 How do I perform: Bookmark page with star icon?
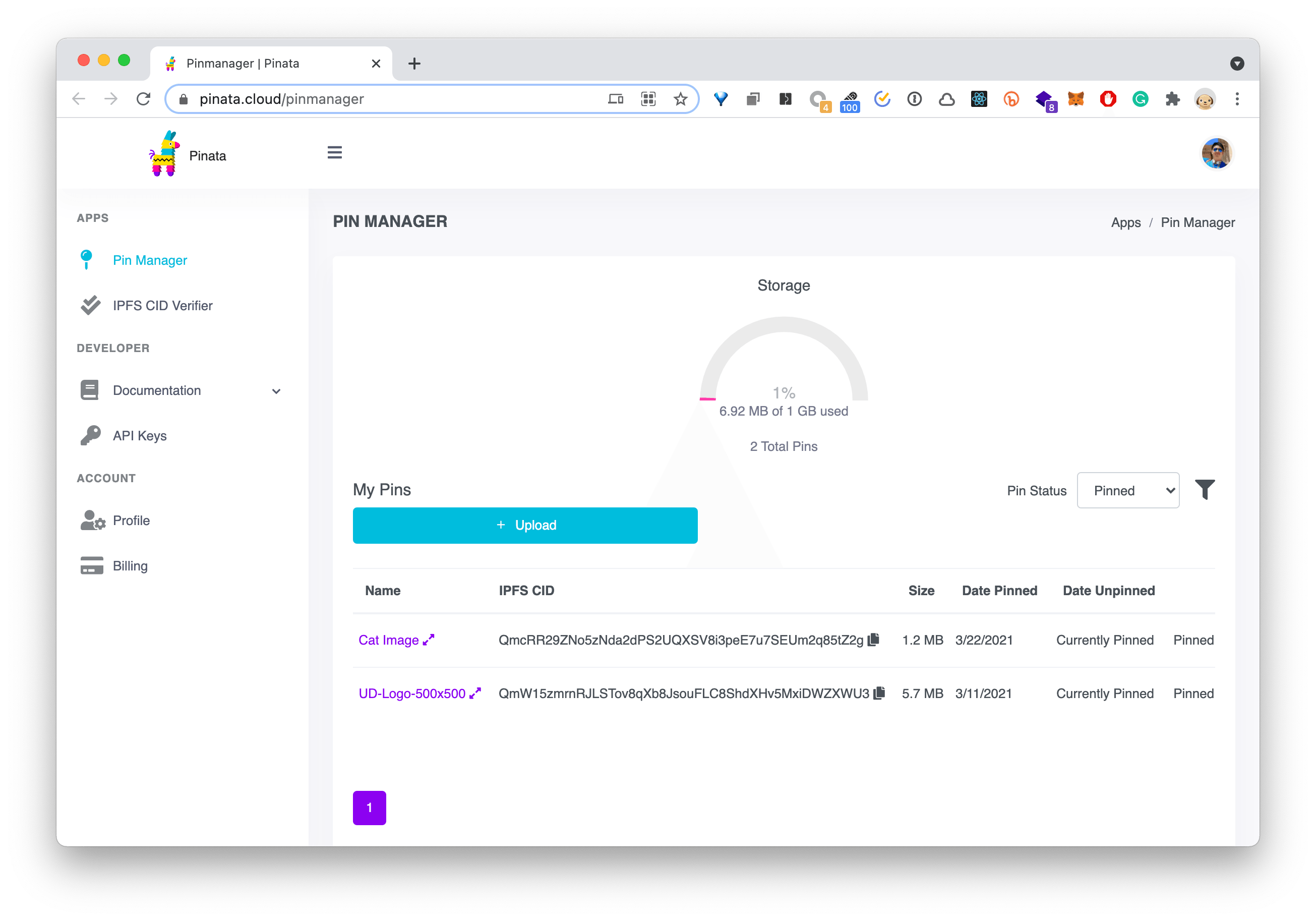[x=680, y=99]
